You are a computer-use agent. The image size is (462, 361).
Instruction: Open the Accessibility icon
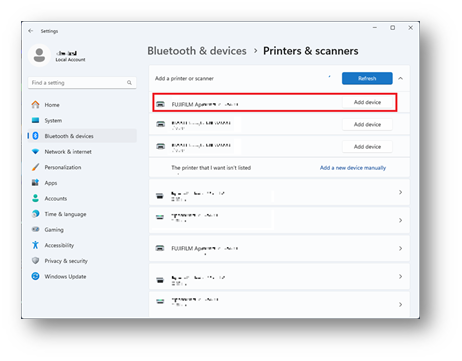pyautogui.click(x=35, y=245)
